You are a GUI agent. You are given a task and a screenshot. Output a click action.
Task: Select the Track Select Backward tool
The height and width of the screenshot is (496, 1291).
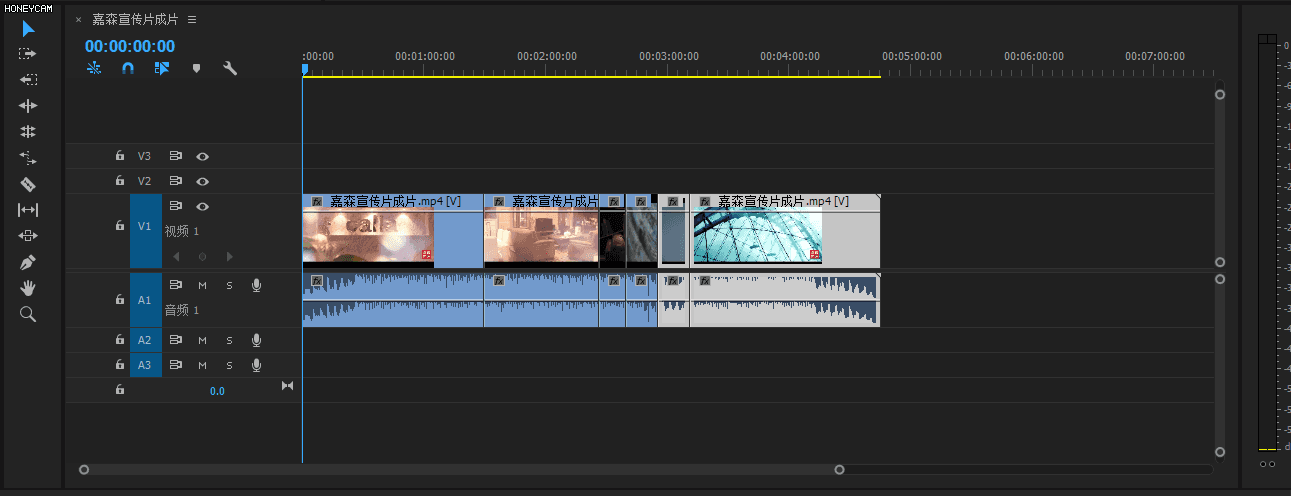click(x=28, y=80)
